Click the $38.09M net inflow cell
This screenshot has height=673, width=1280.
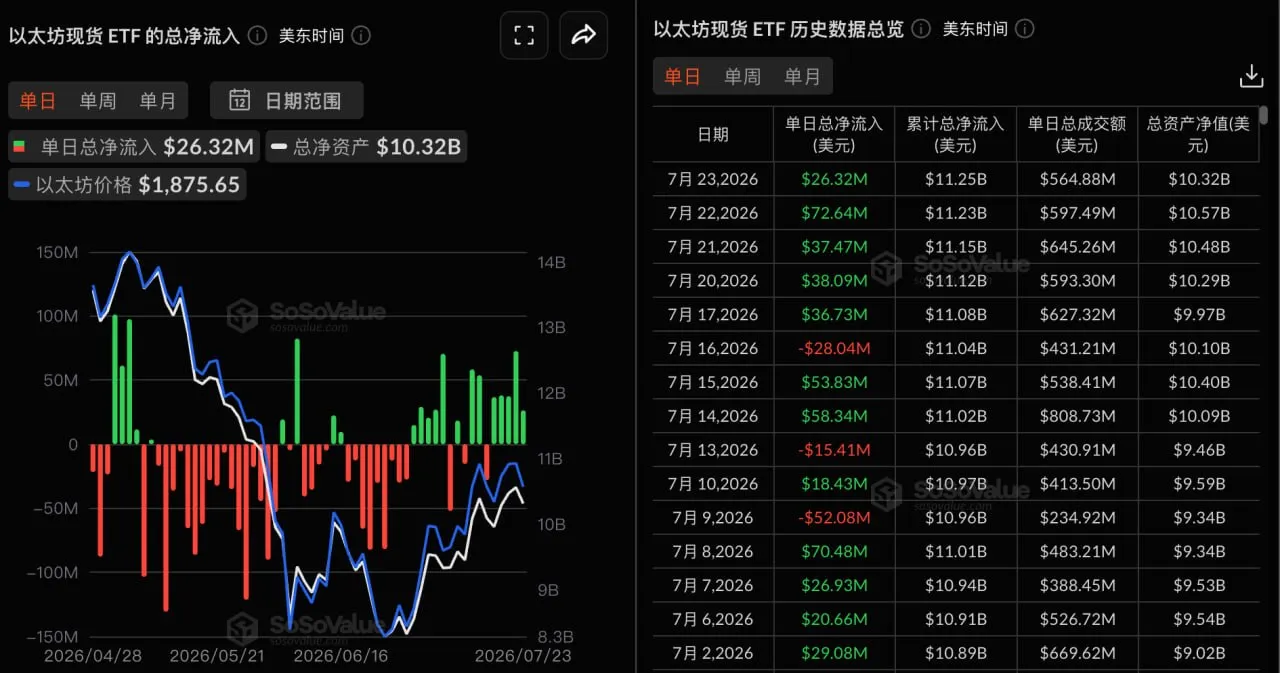pyautogui.click(x=834, y=281)
